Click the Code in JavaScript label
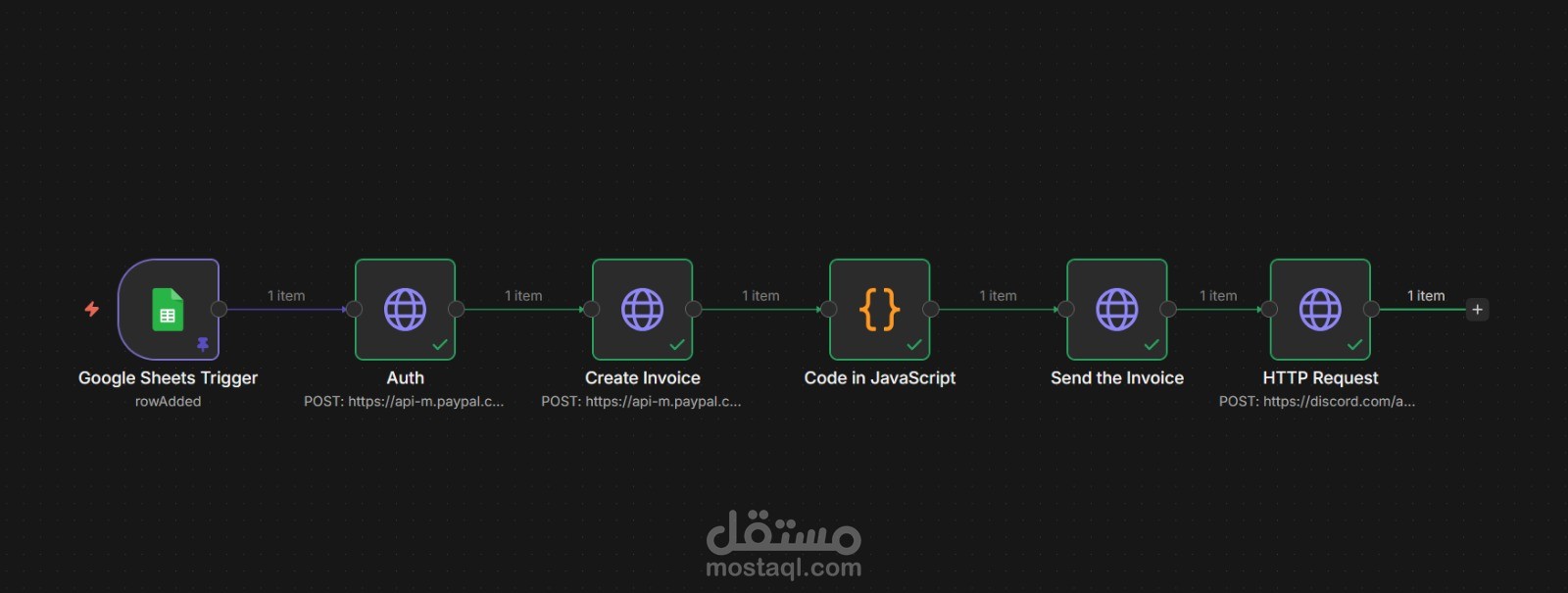Image resolution: width=1568 pixels, height=593 pixels. coord(880,377)
